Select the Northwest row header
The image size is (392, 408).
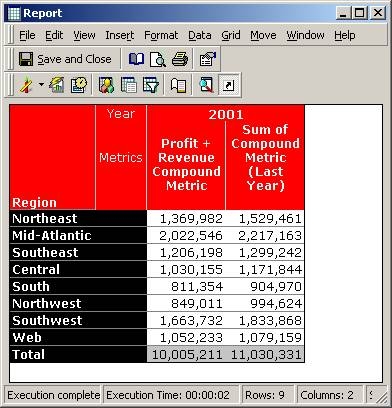(x=78, y=303)
